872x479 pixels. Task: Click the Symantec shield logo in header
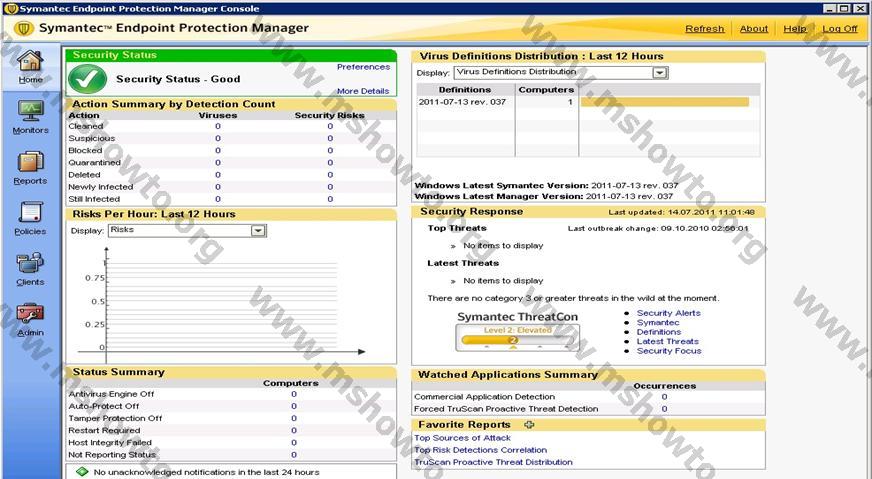point(24,28)
